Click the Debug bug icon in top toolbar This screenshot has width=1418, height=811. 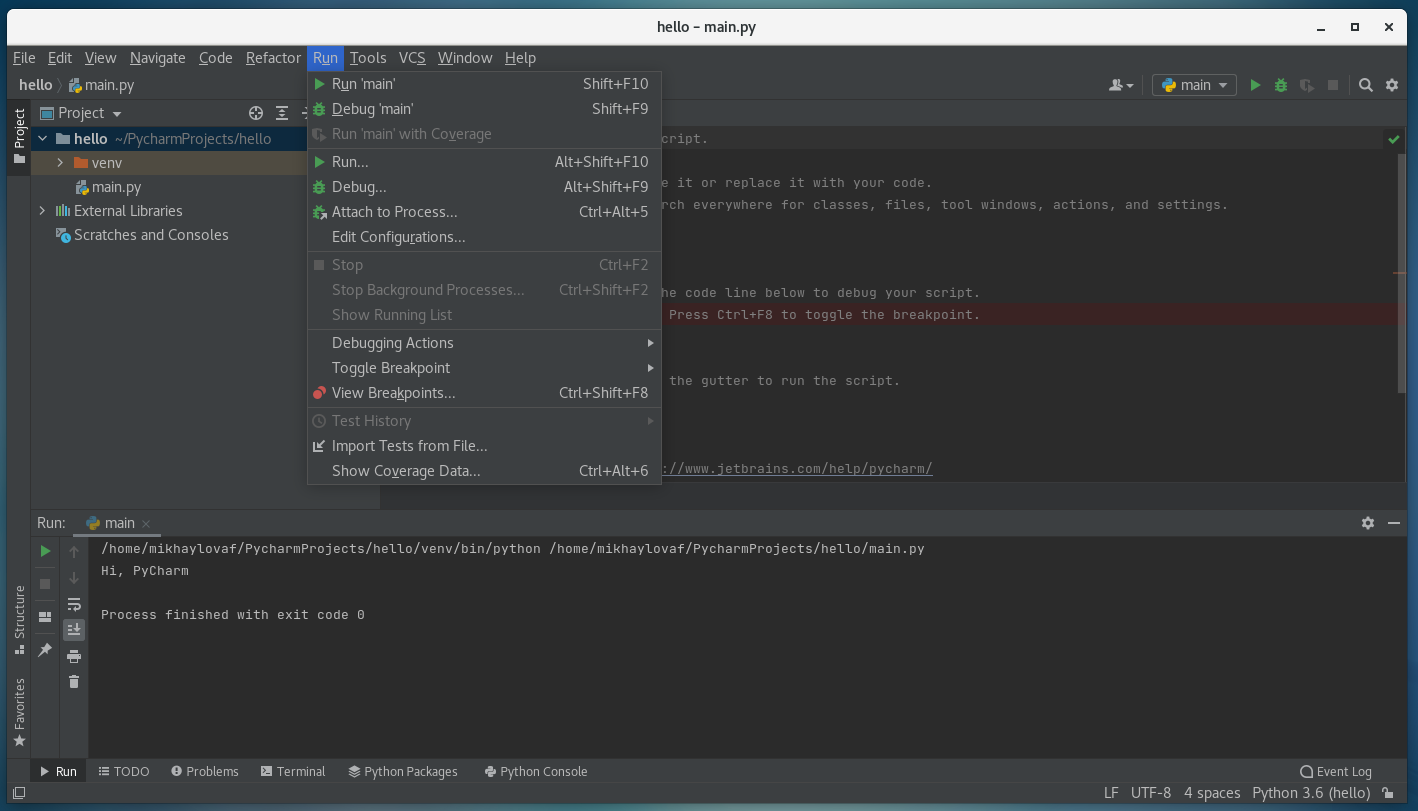(1281, 86)
